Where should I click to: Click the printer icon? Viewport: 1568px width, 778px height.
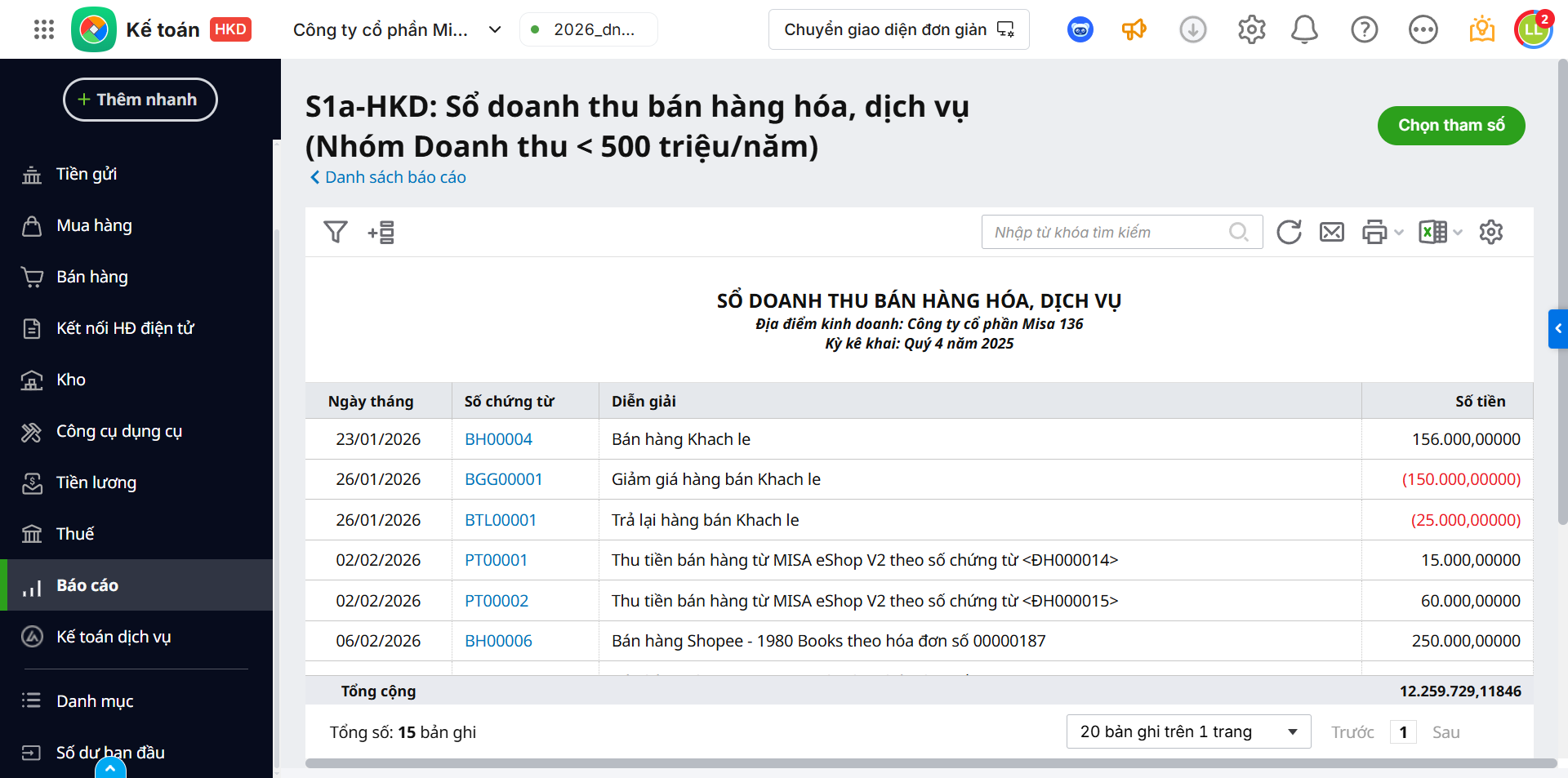point(1374,233)
